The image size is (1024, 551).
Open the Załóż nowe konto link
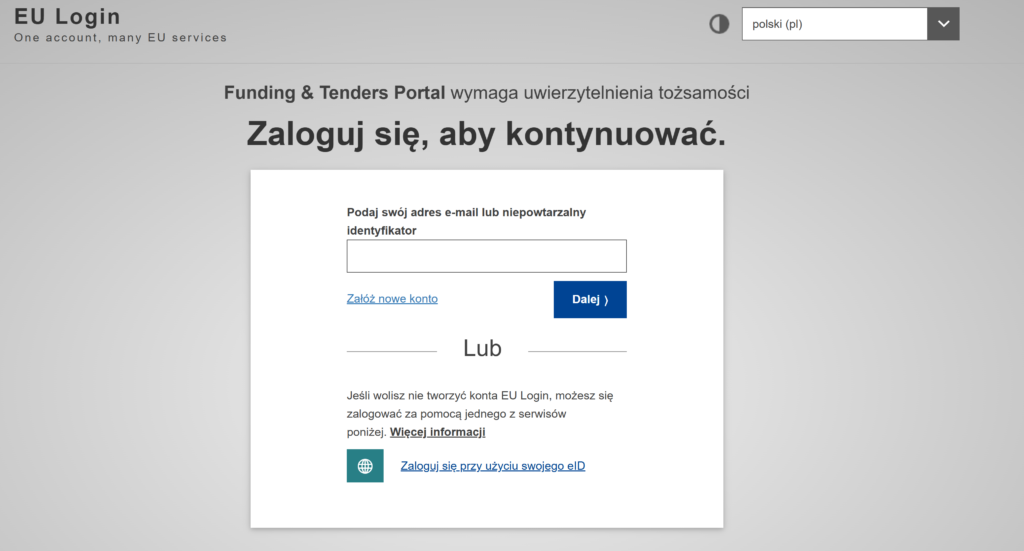[392, 298]
